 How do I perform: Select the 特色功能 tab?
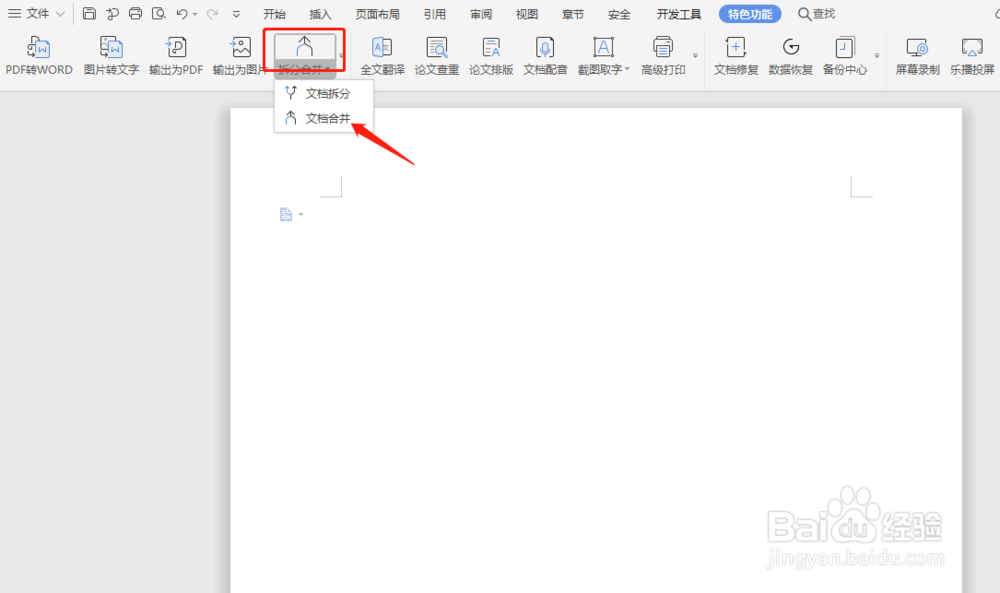[750, 14]
